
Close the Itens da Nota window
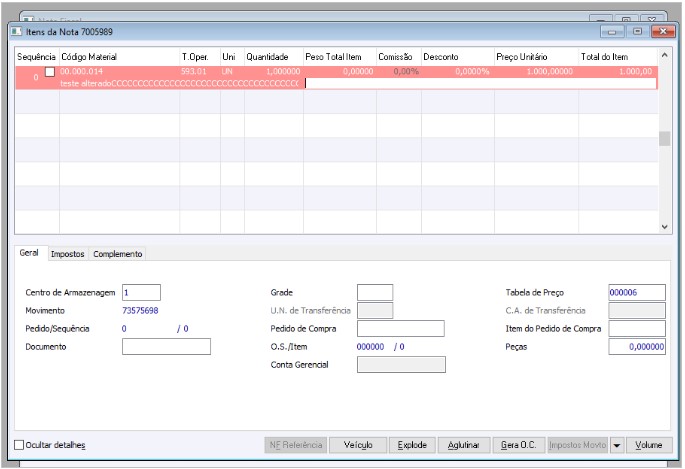coord(663,31)
